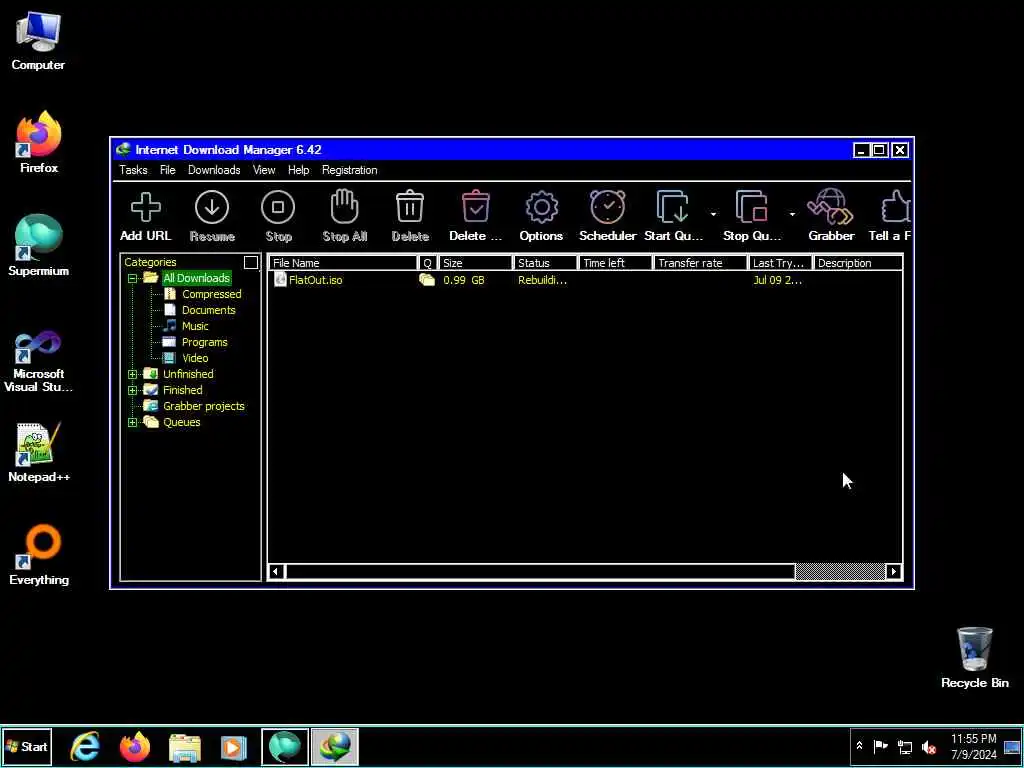
Task: Click the Add URL toolbar icon
Action: pyautogui.click(x=146, y=208)
